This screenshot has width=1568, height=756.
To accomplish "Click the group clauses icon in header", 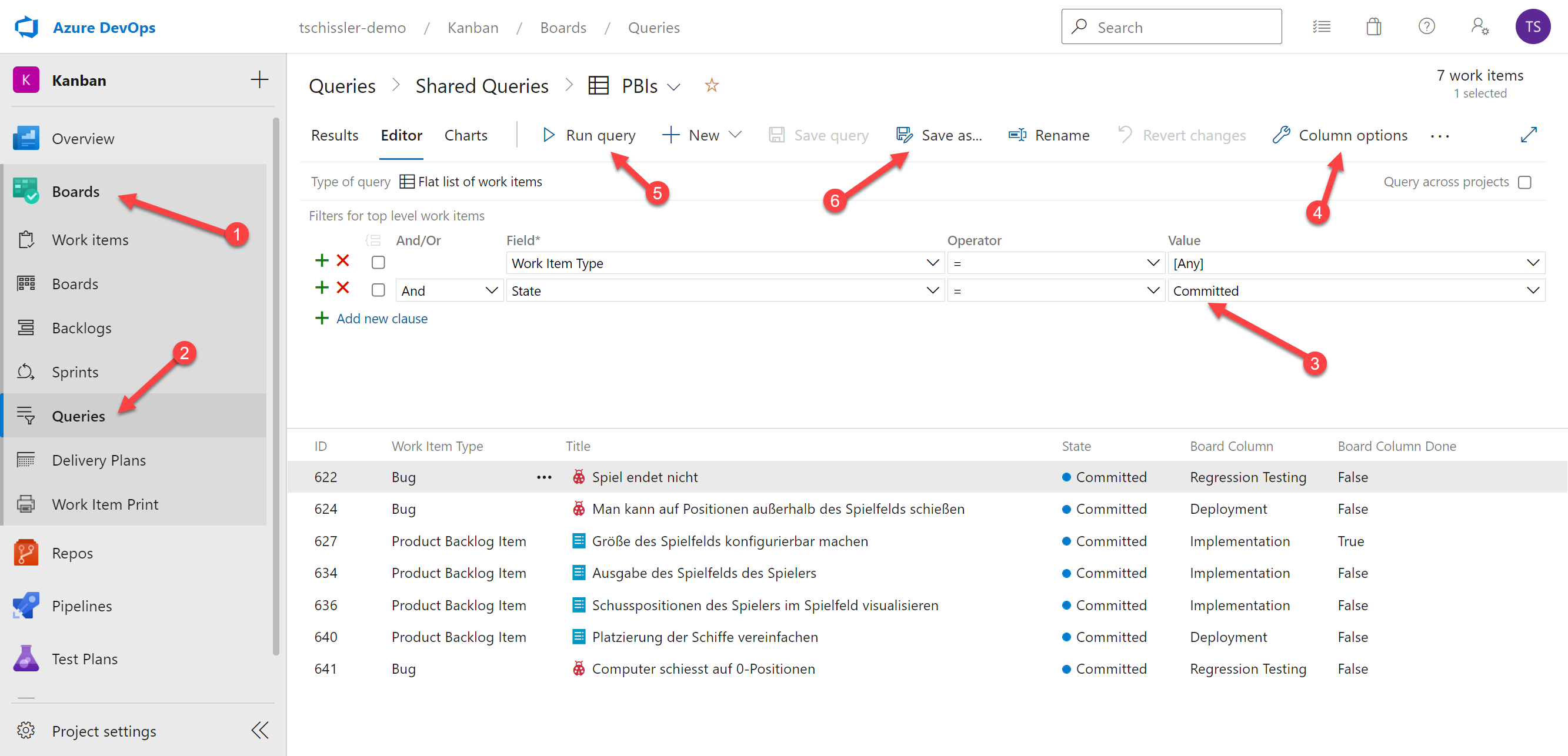I will pyautogui.click(x=373, y=240).
